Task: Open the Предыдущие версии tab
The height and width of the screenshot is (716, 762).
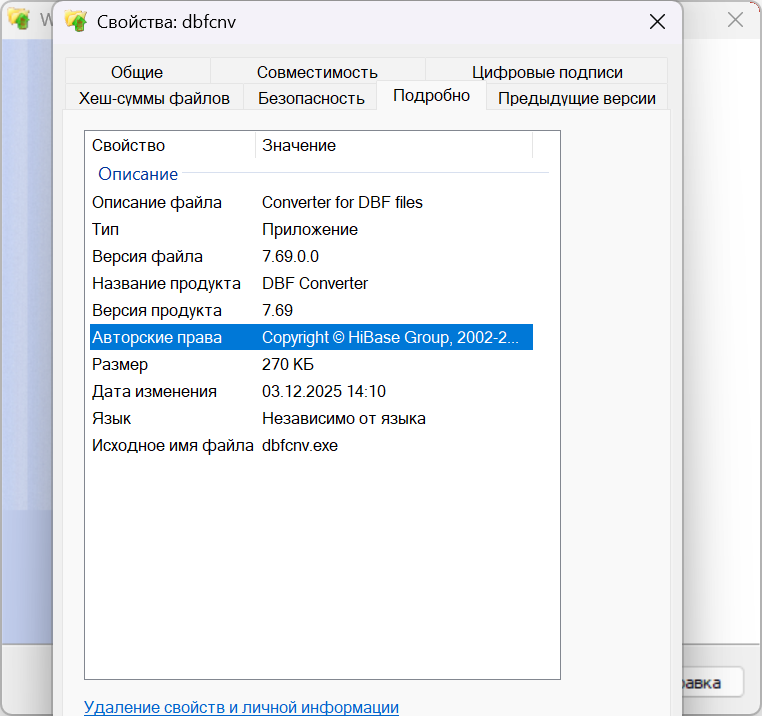Action: 577,98
